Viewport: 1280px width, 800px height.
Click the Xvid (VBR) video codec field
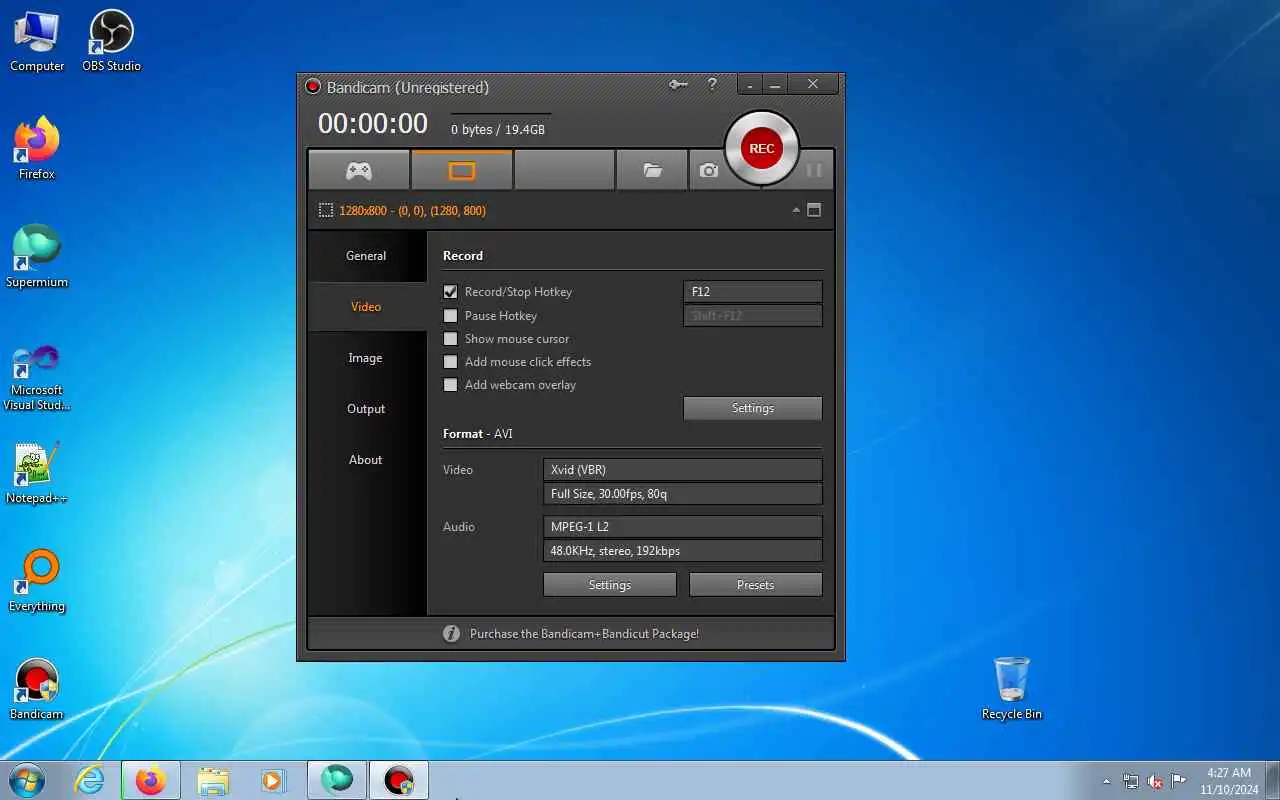[x=683, y=470]
